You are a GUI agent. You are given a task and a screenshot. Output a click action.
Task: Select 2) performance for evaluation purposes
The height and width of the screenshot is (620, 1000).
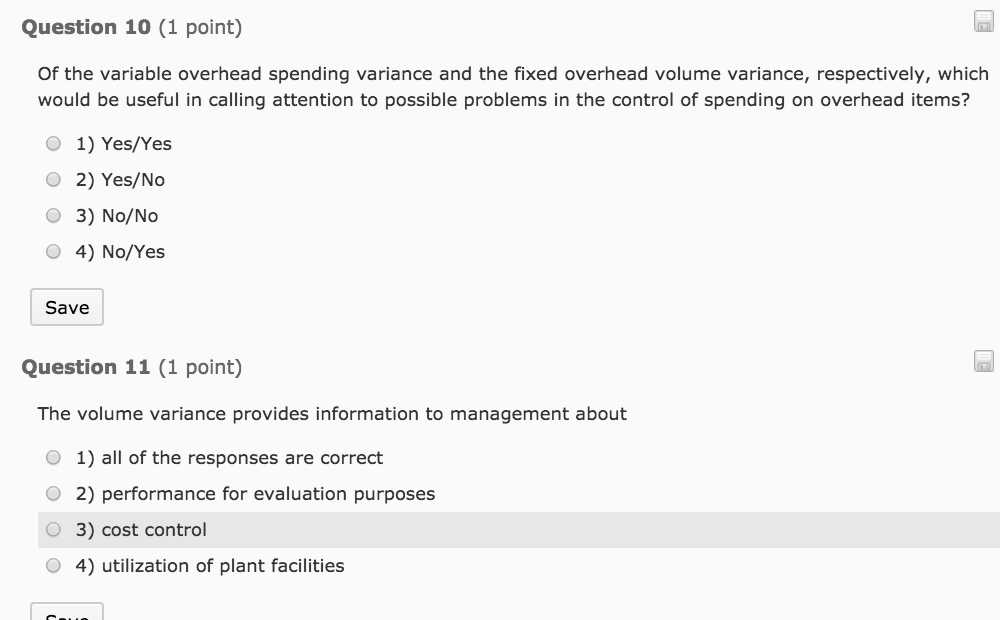53,493
